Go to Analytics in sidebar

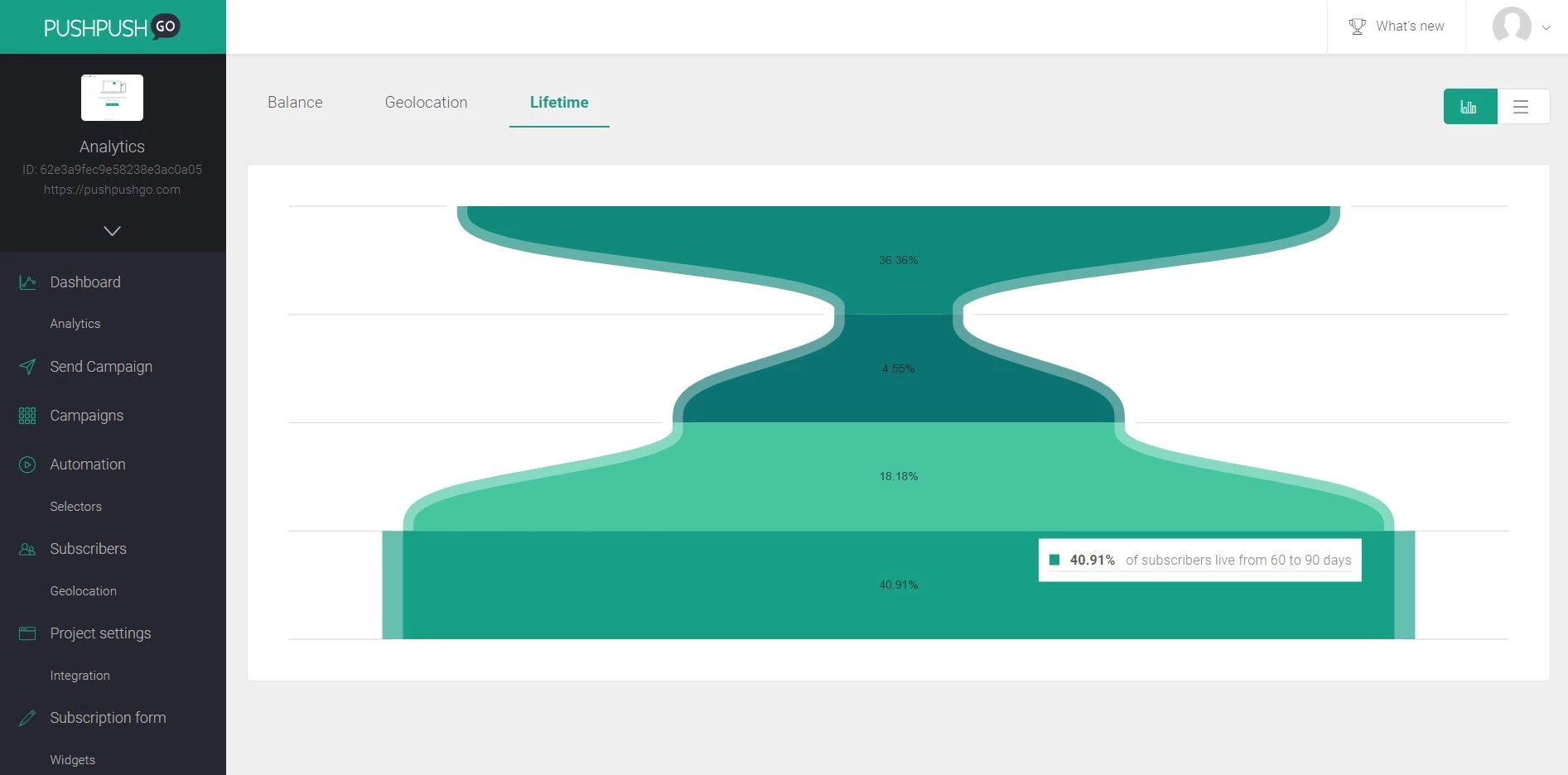coord(75,324)
